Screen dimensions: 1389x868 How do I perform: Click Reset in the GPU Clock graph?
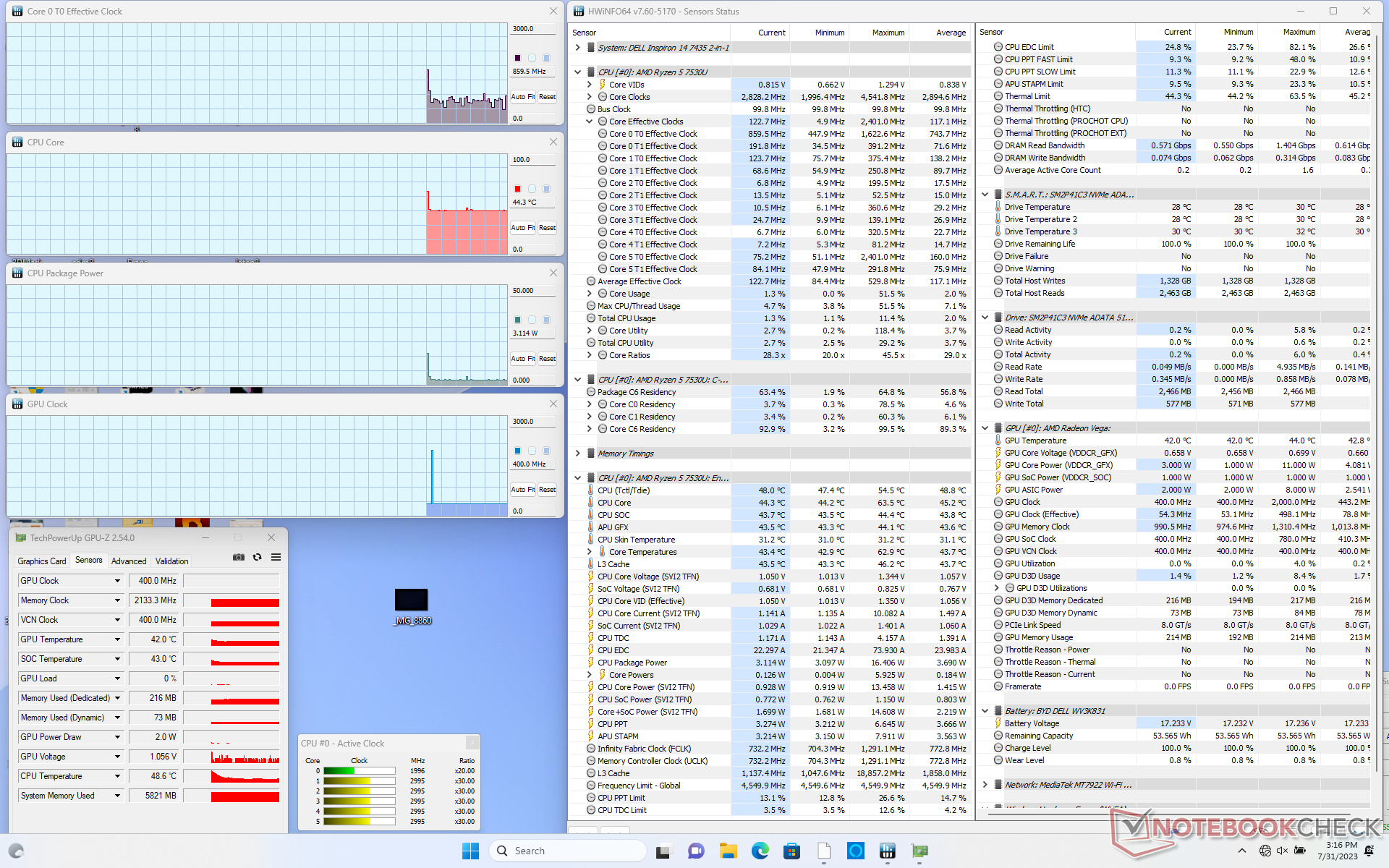pyautogui.click(x=547, y=490)
